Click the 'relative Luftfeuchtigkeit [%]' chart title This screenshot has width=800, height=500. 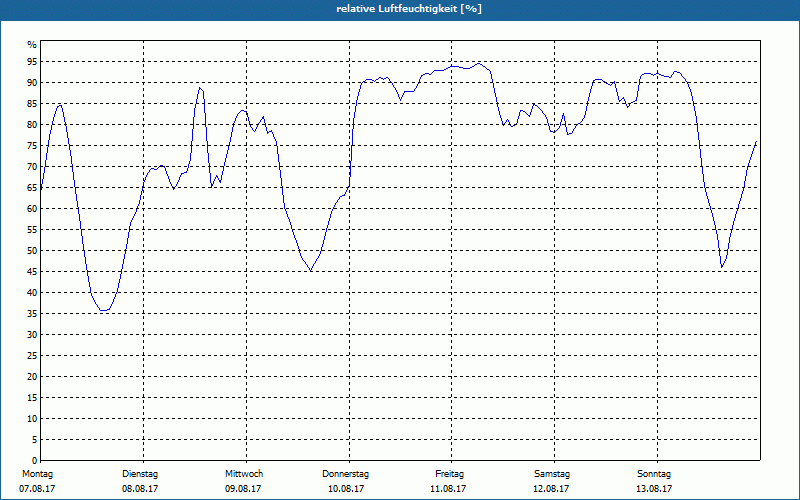[409, 9]
